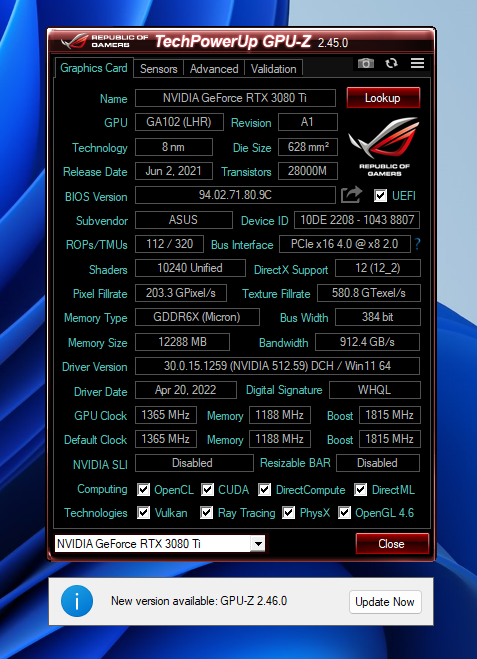
Task: Click the Die Size value 628 mm²
Action: [308, 147]
